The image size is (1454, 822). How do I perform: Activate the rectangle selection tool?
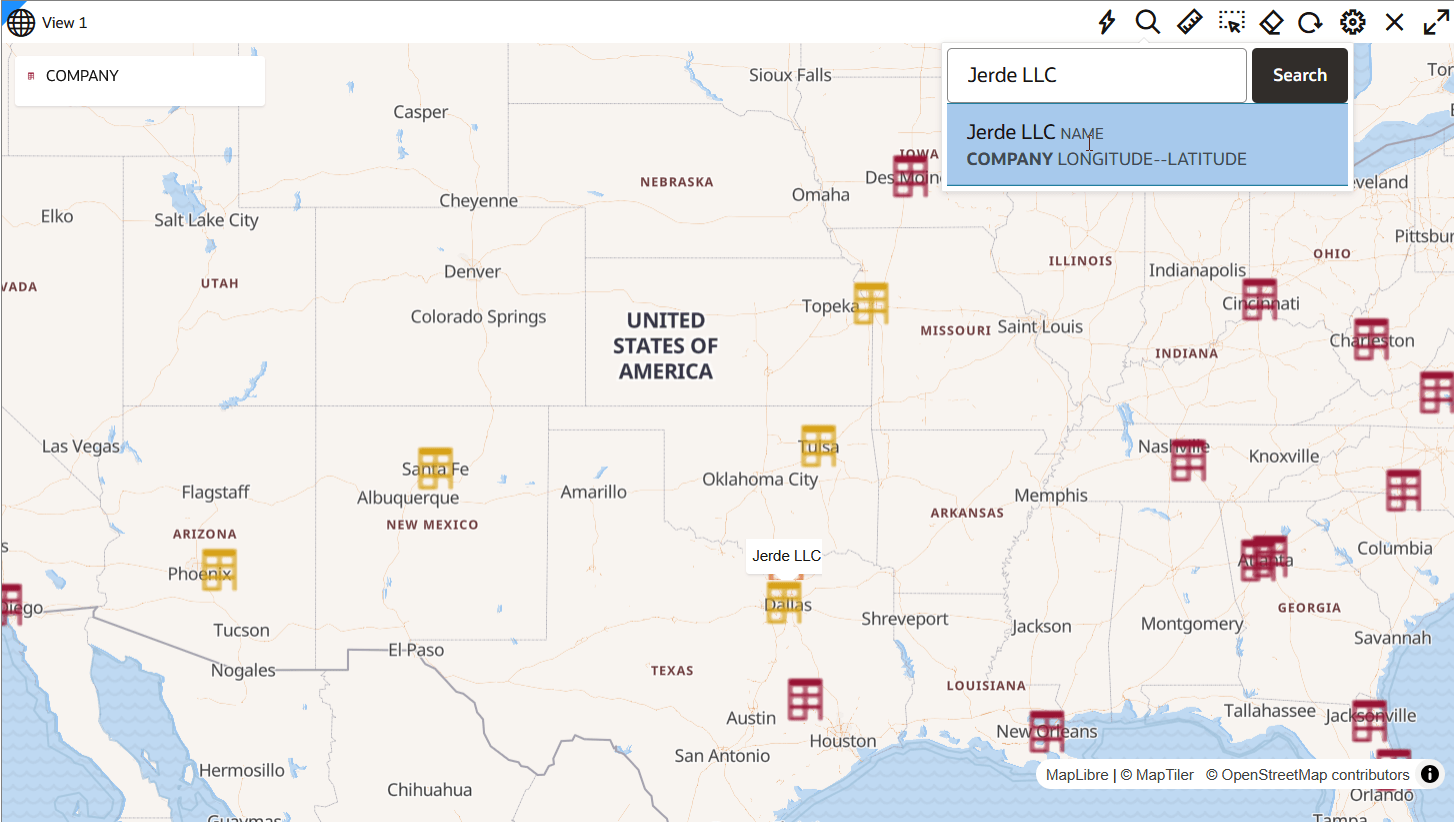pos(1232,22)
